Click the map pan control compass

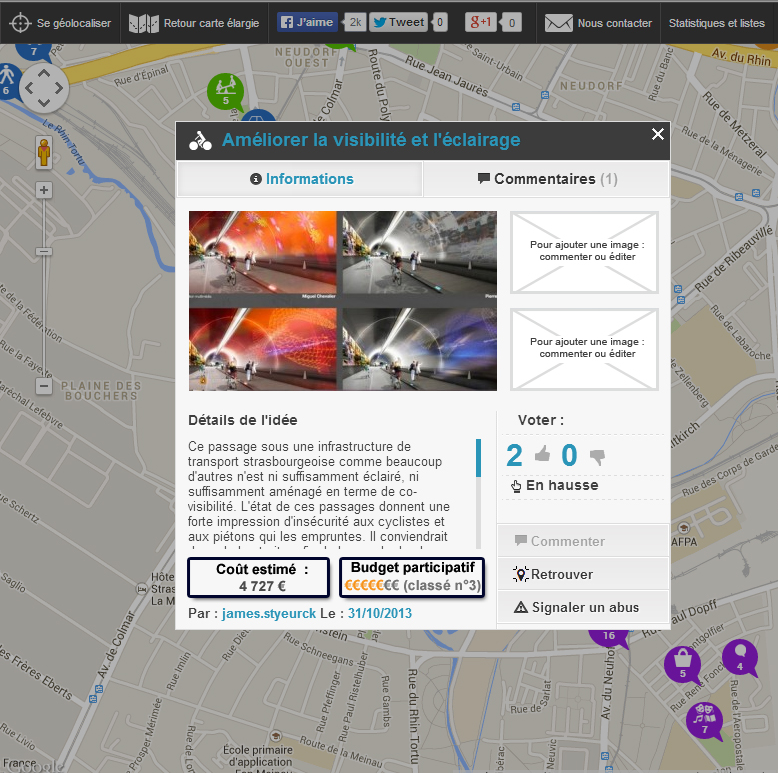click(43, 88)
